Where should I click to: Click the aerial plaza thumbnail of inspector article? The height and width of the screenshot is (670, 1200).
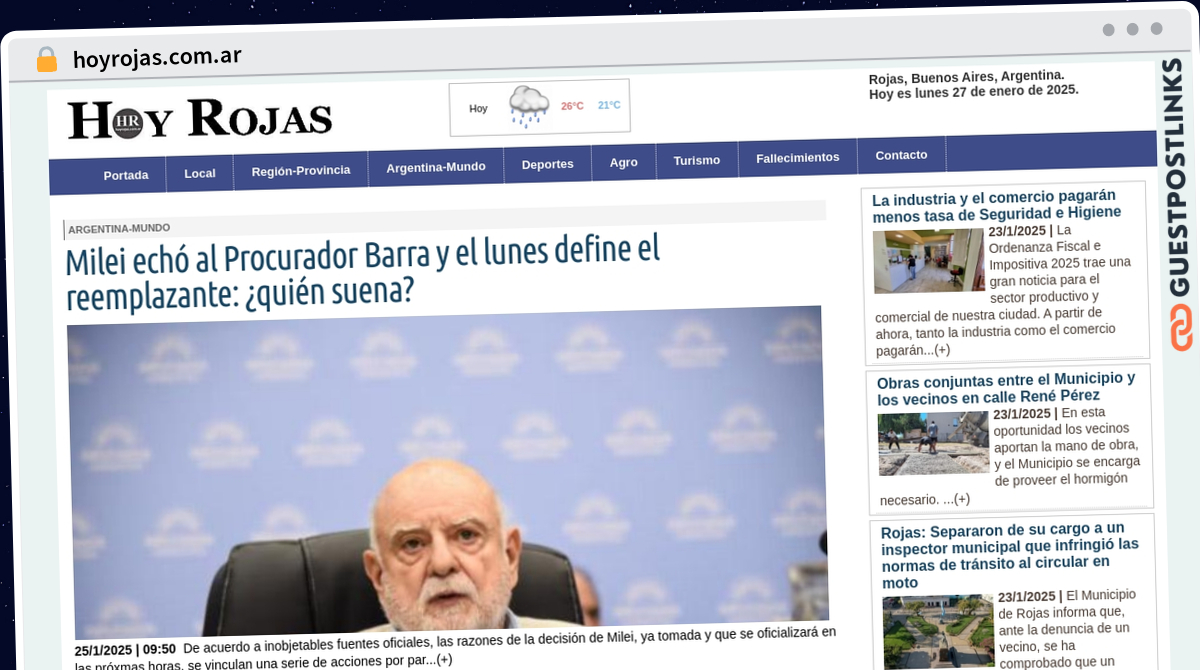coord(938,632)
